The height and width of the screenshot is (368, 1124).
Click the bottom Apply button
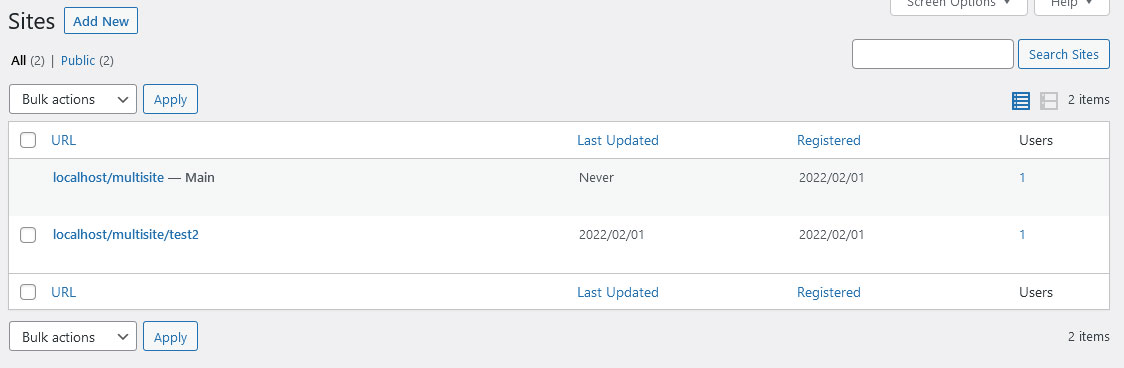171,336
